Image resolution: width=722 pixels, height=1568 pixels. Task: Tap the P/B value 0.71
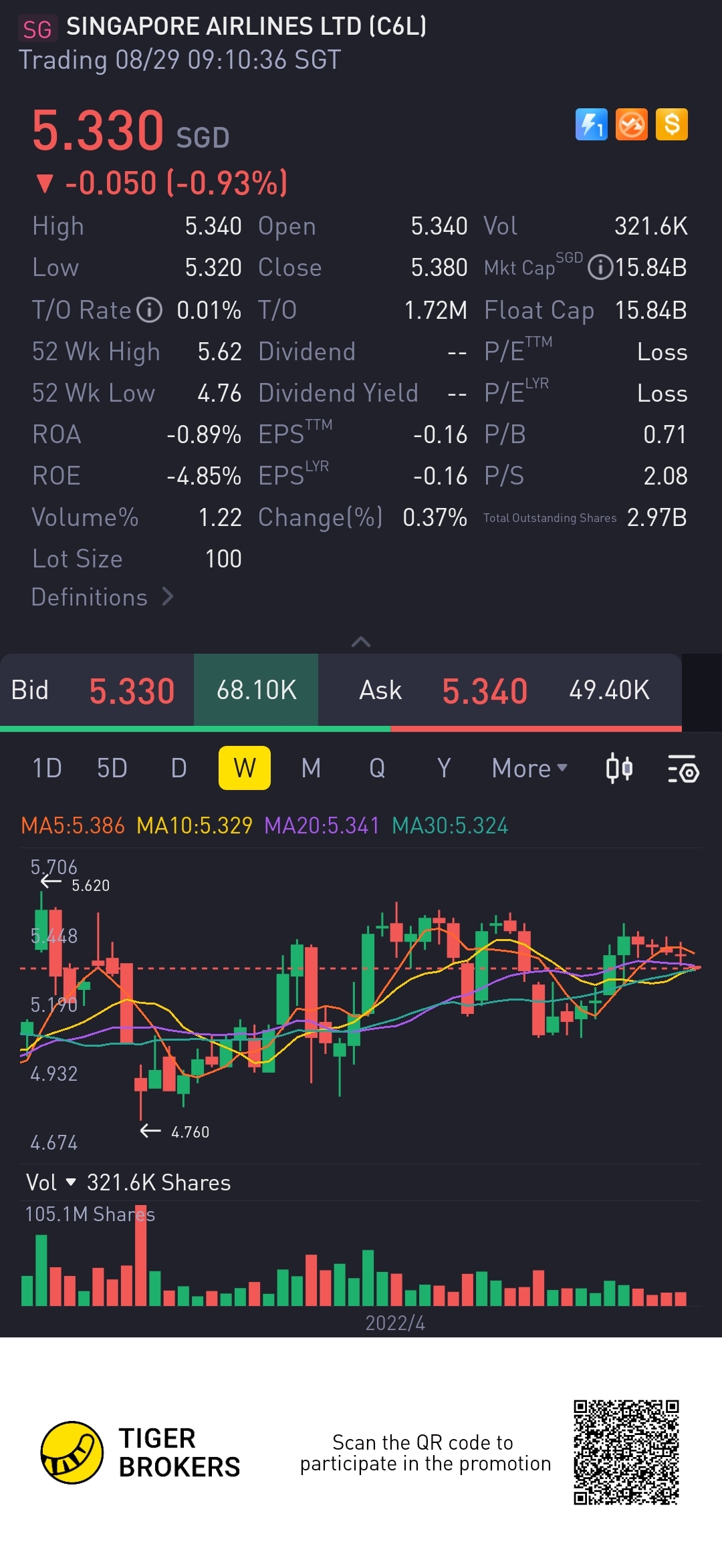665,434
